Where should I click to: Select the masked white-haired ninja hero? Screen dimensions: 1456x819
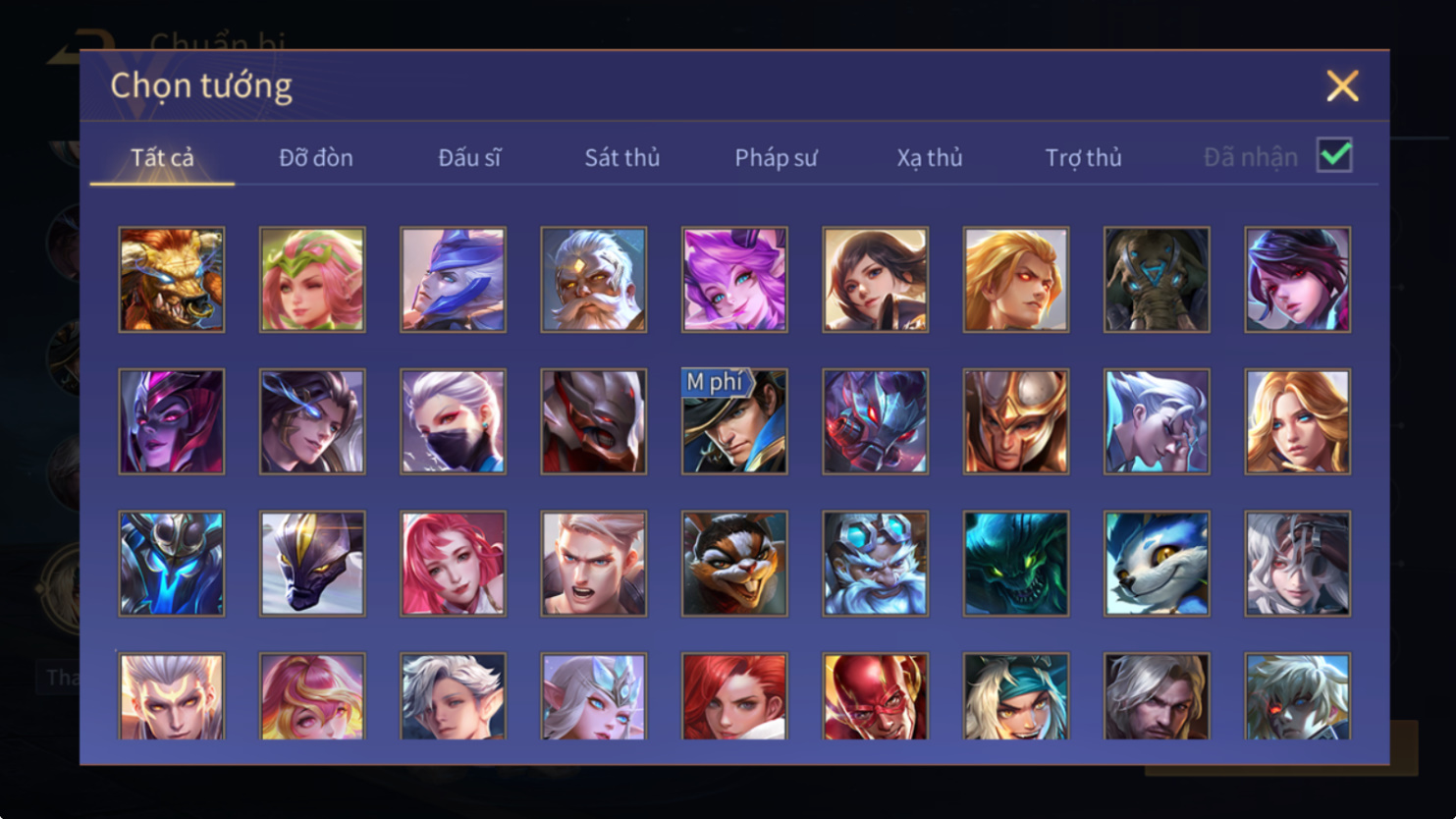click(x=453, y=421)
